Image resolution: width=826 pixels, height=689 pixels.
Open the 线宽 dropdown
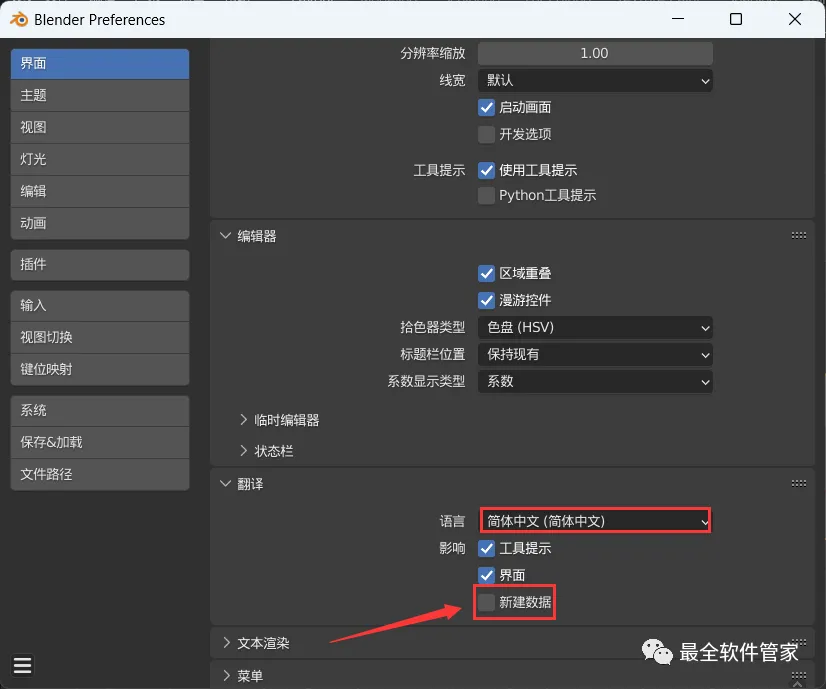point(595,81)
